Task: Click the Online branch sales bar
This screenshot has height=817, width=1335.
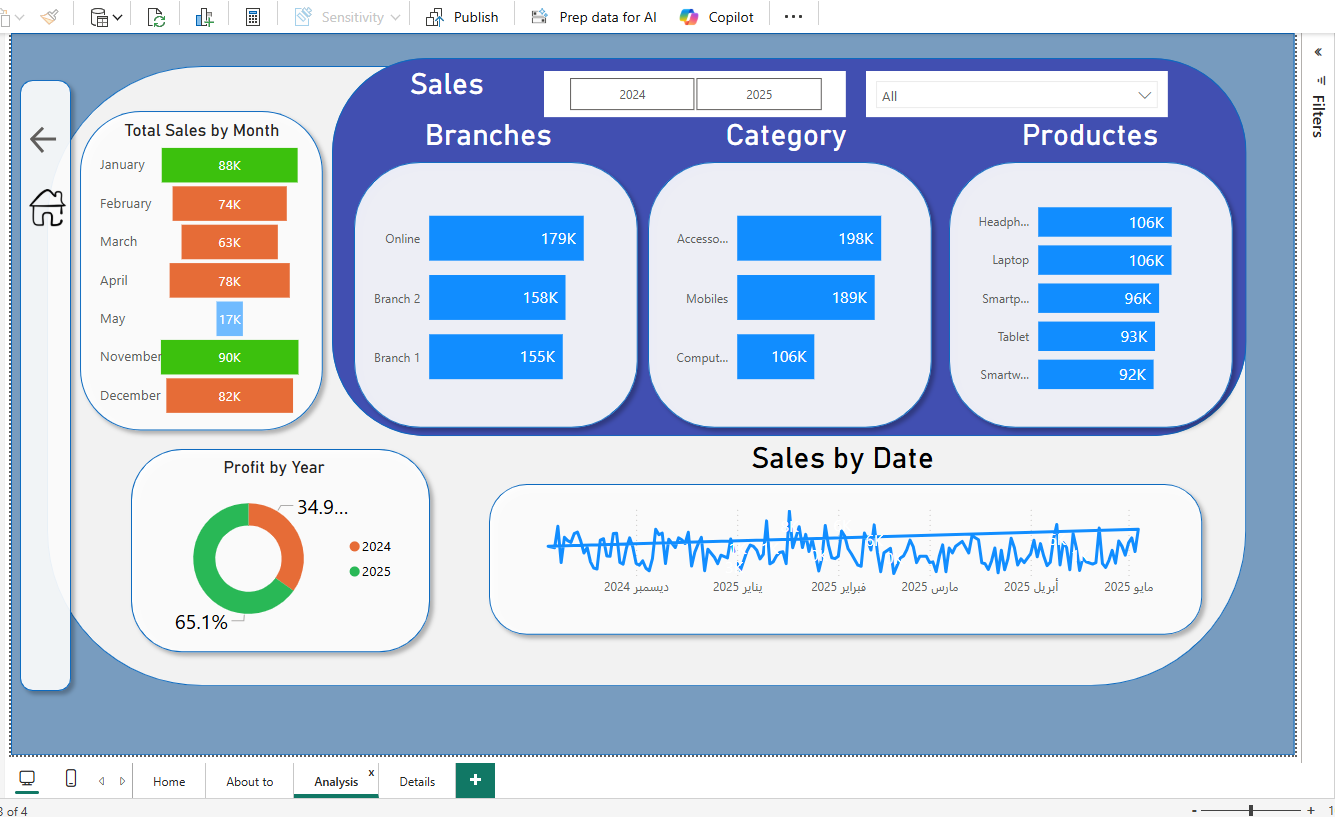Action: (x=506, y=239)
